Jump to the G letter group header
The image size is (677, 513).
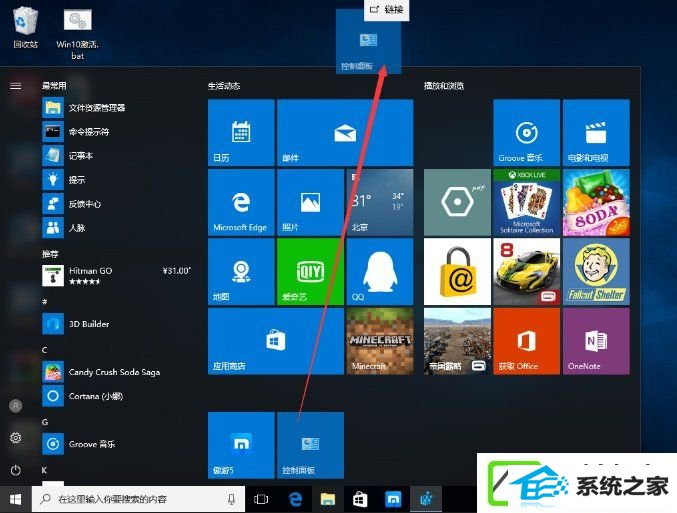(45, 422)
